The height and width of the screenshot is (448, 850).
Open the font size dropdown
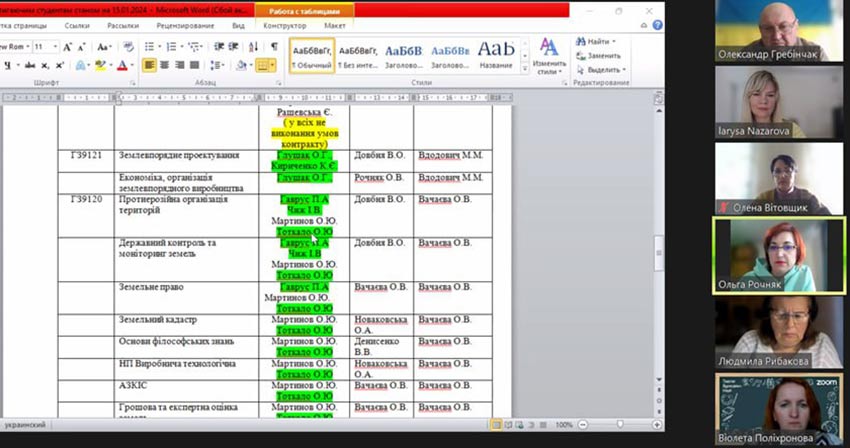pos(54,47)
